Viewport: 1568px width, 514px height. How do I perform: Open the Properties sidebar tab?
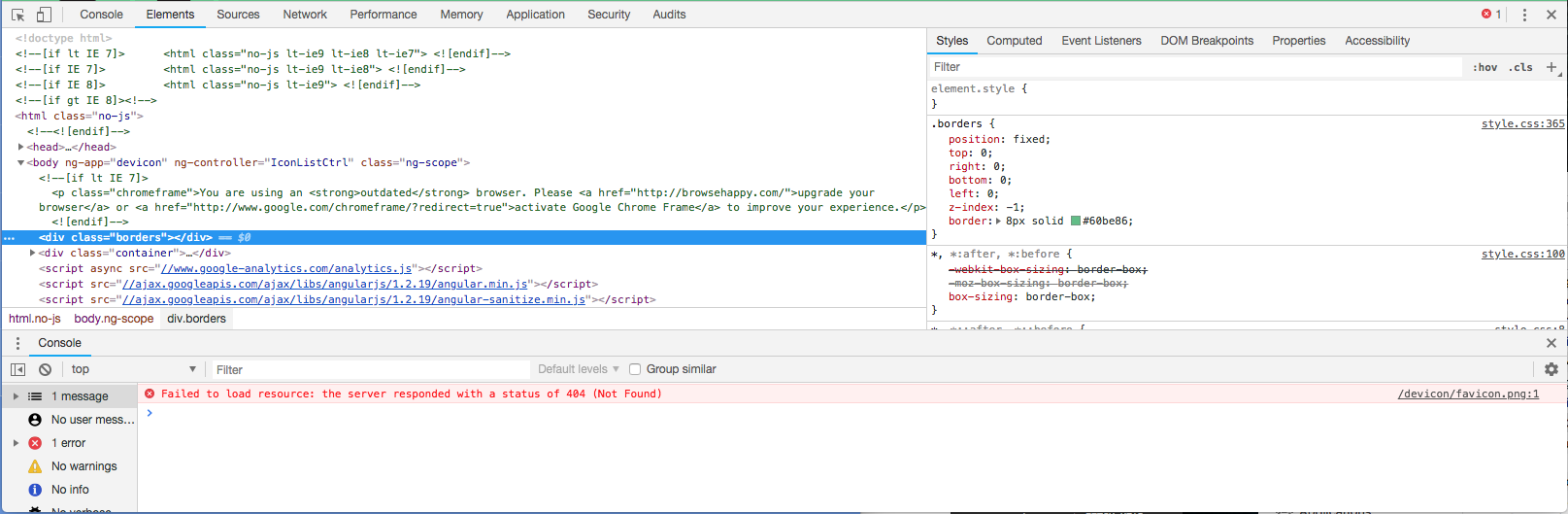point(1298,41)
